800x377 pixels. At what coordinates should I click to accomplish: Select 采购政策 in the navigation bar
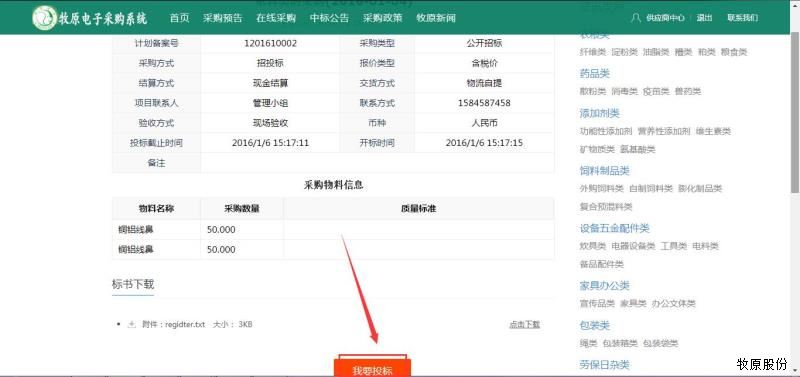[383, 18]
